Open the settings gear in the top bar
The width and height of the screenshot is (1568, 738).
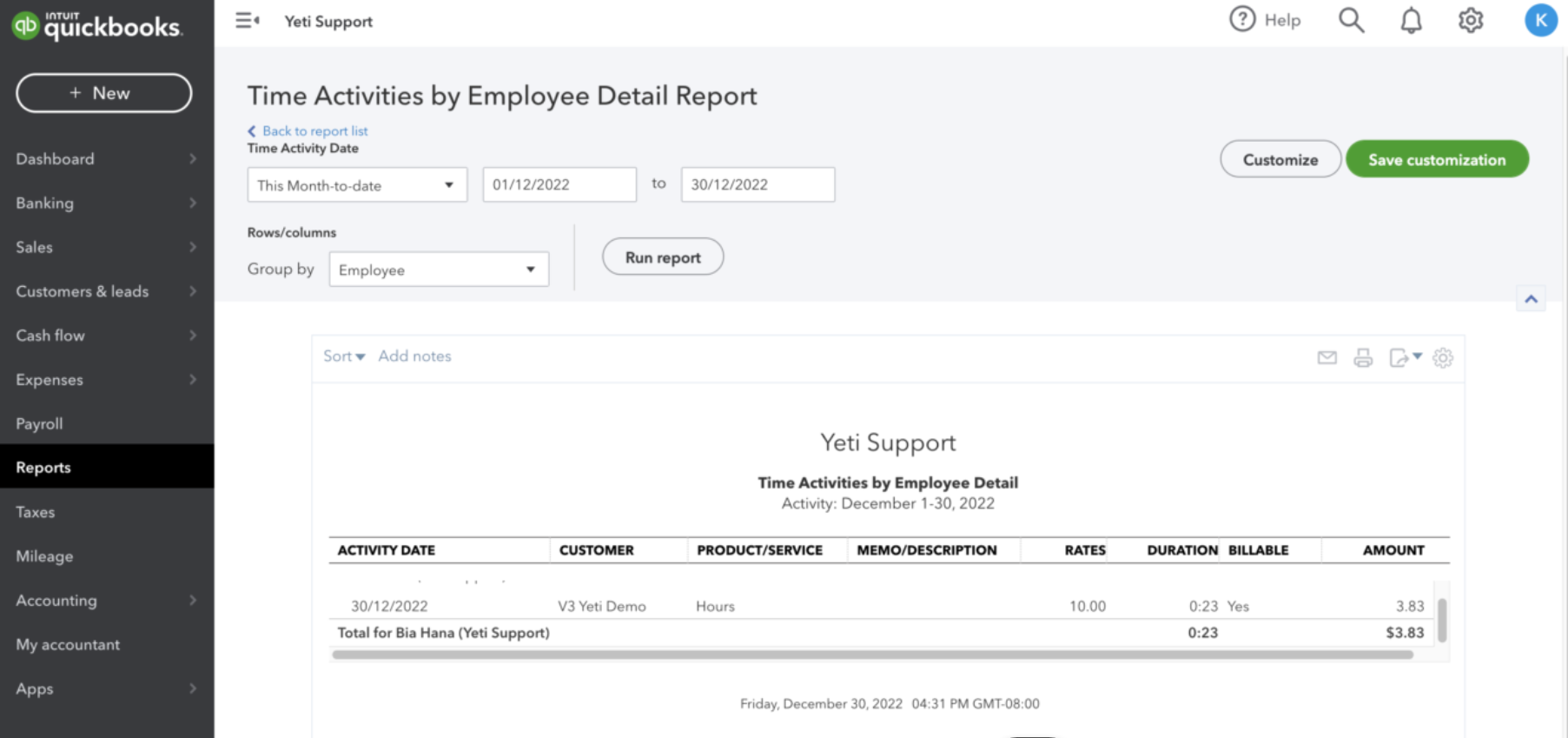(1471, 20)
